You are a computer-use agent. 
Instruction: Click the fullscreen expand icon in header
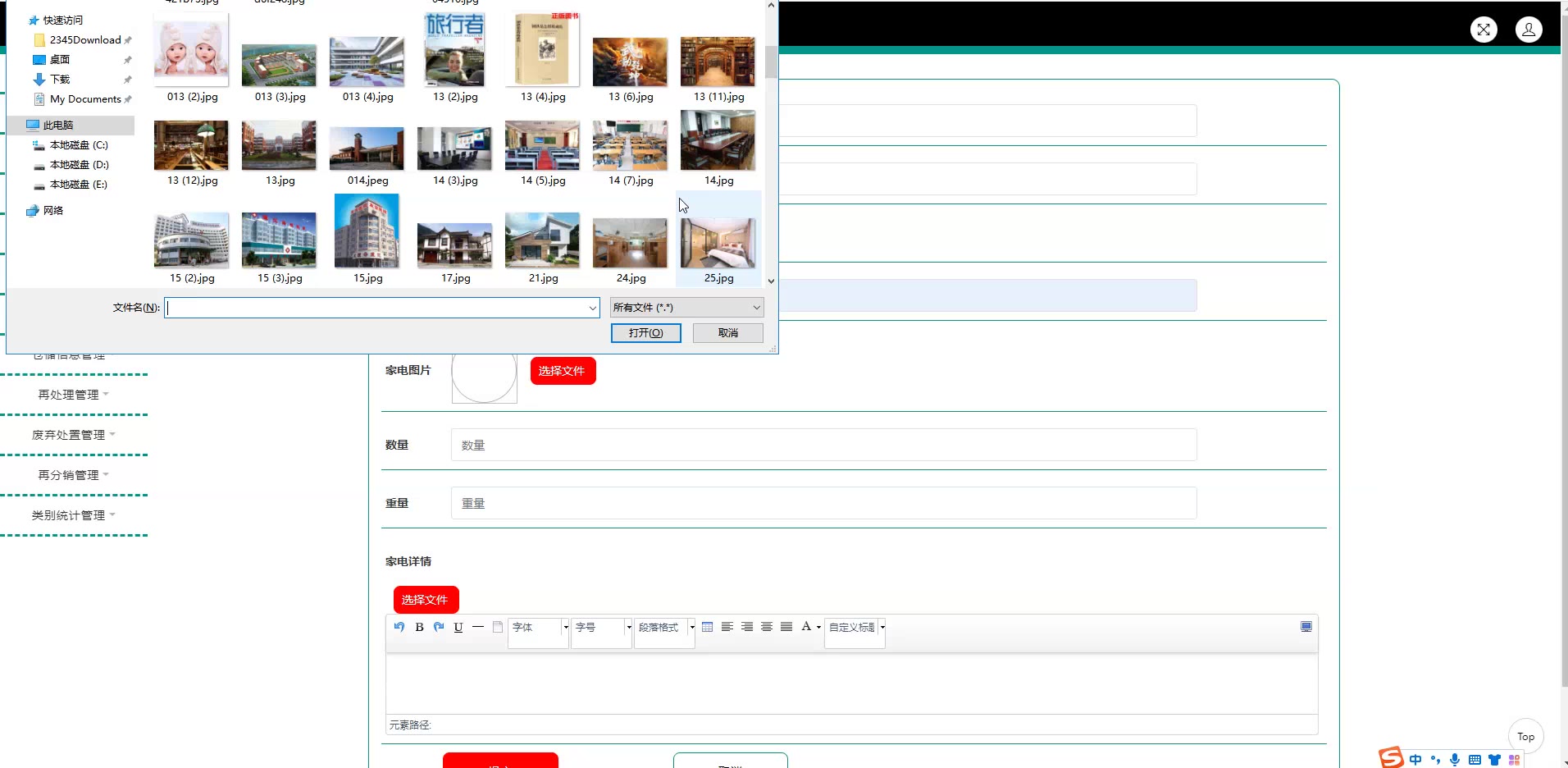pyautogui.click(x=1484, y=30)
